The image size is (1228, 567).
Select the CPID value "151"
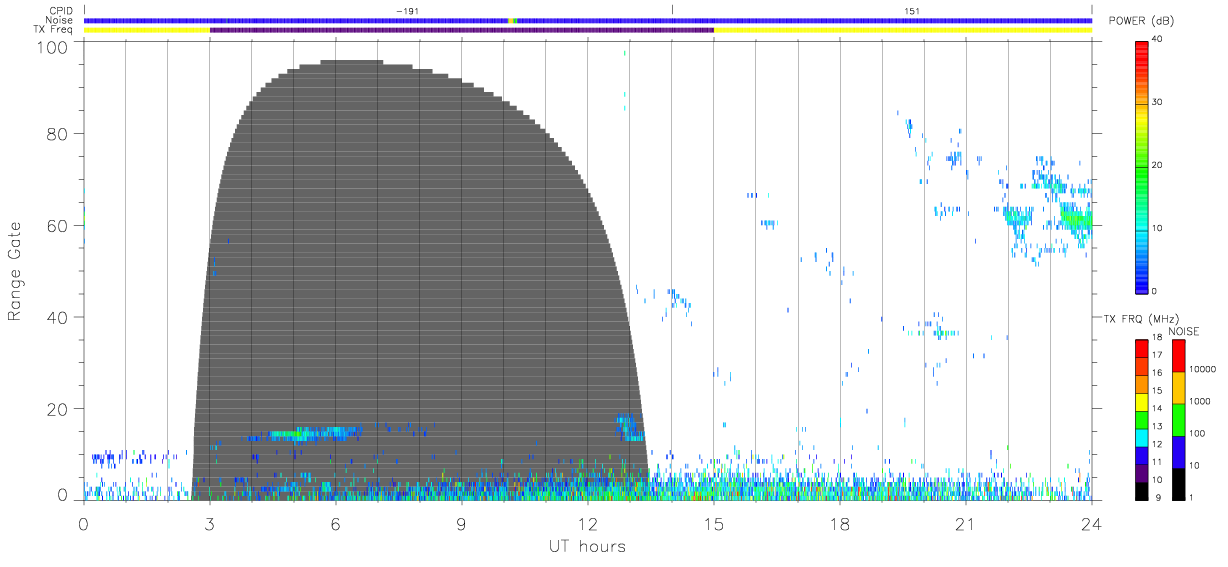click(x=912, y=11)
